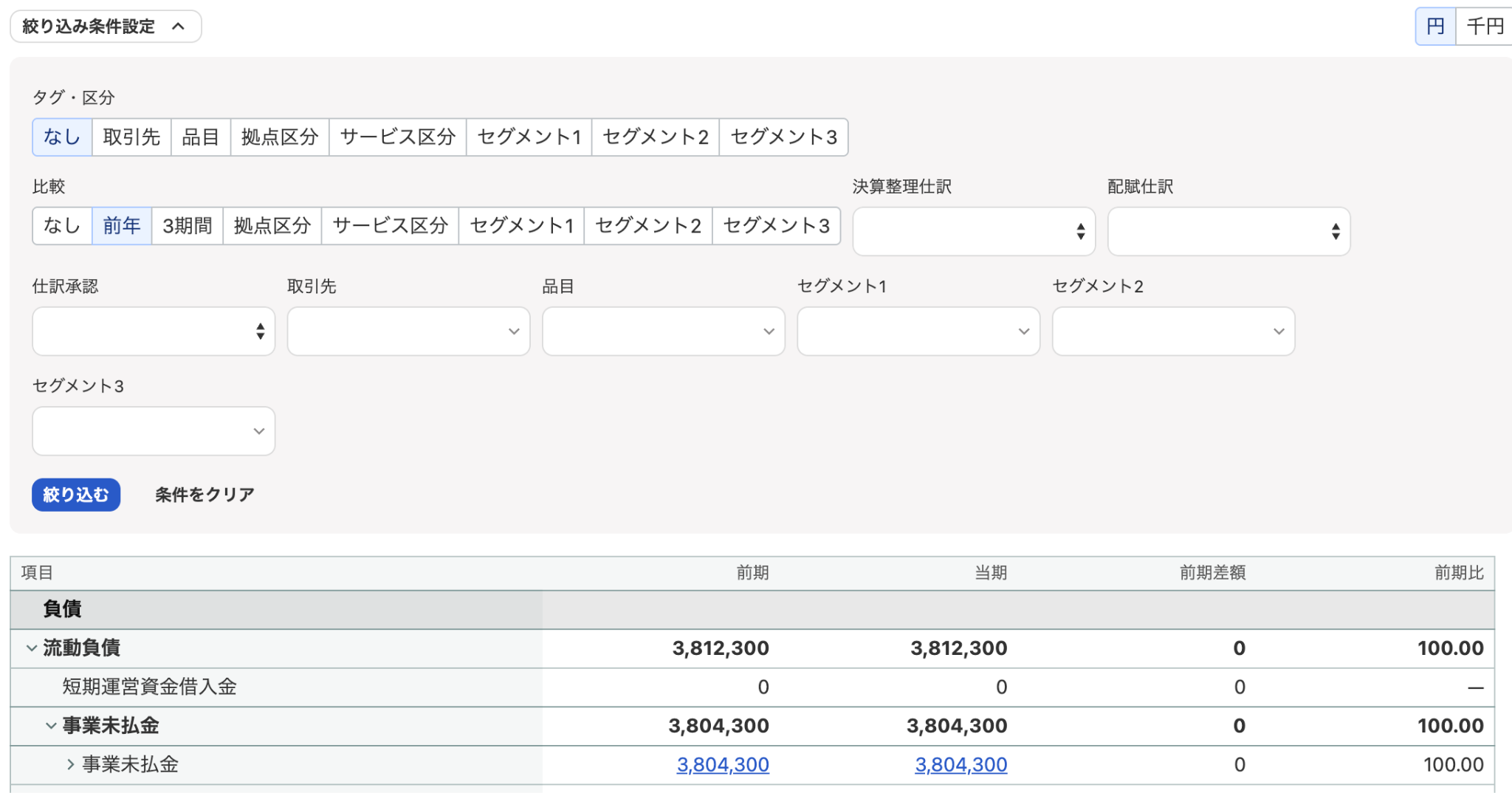Viewport: 1512px width, 793px height.
Task: Select 取引先 in タグ・区分
Action: click(131, 137)
